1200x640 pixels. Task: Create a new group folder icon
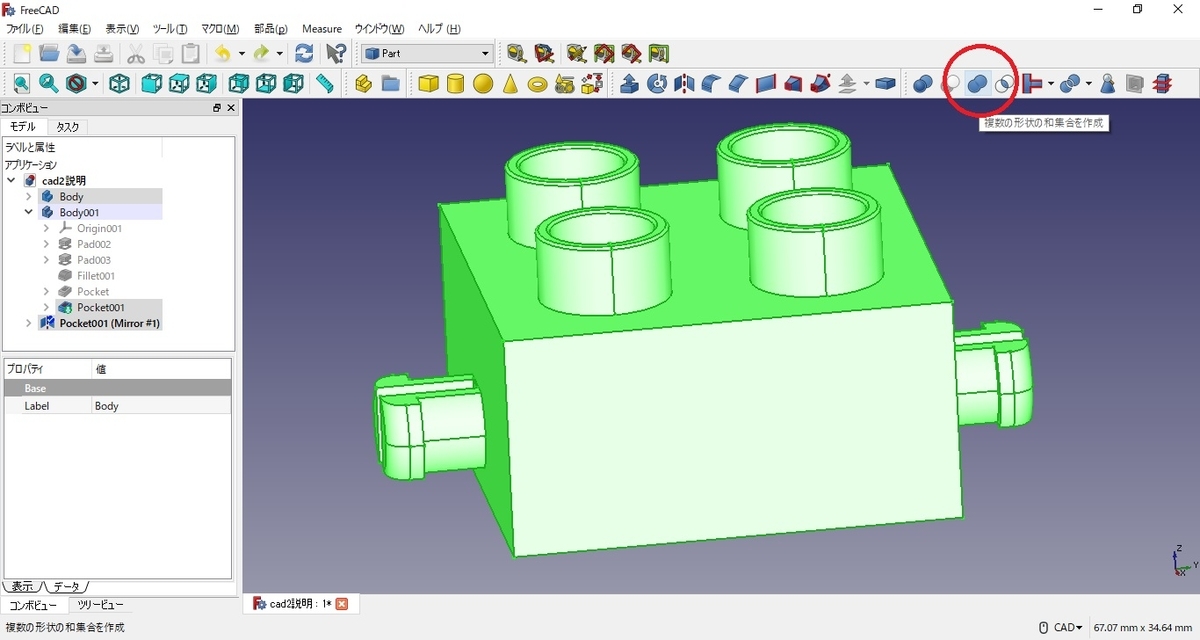[x=390, y=84]
